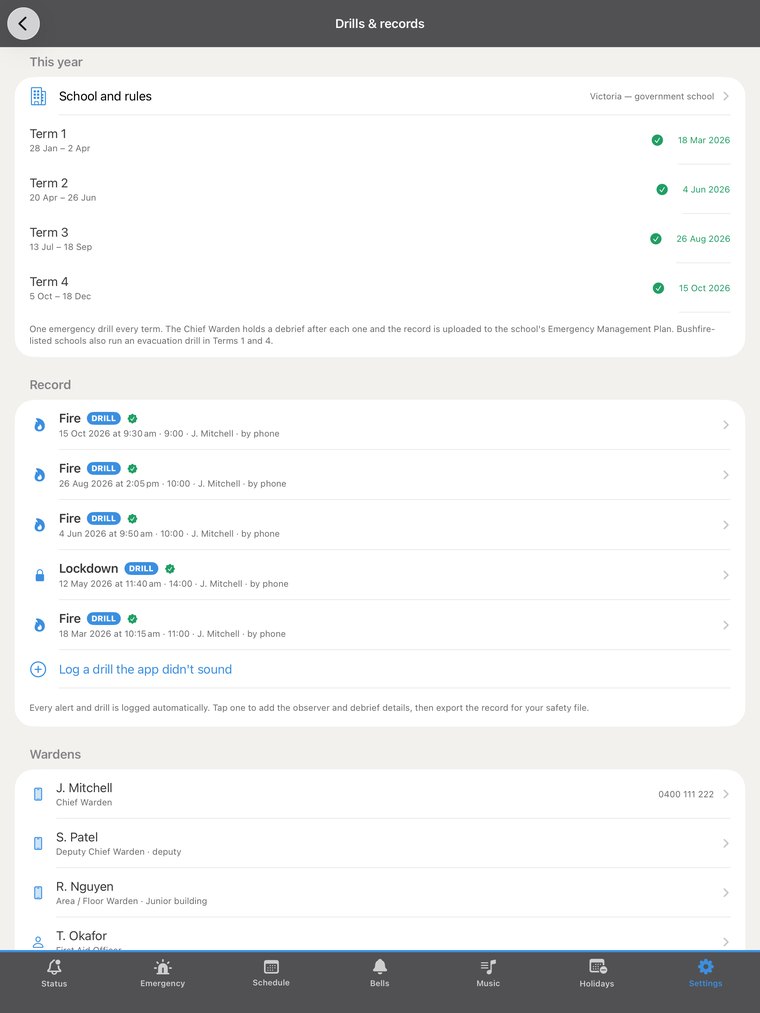Open the Music tab icon
This screenshot has height=1013, width=760.
pos(488,967)
